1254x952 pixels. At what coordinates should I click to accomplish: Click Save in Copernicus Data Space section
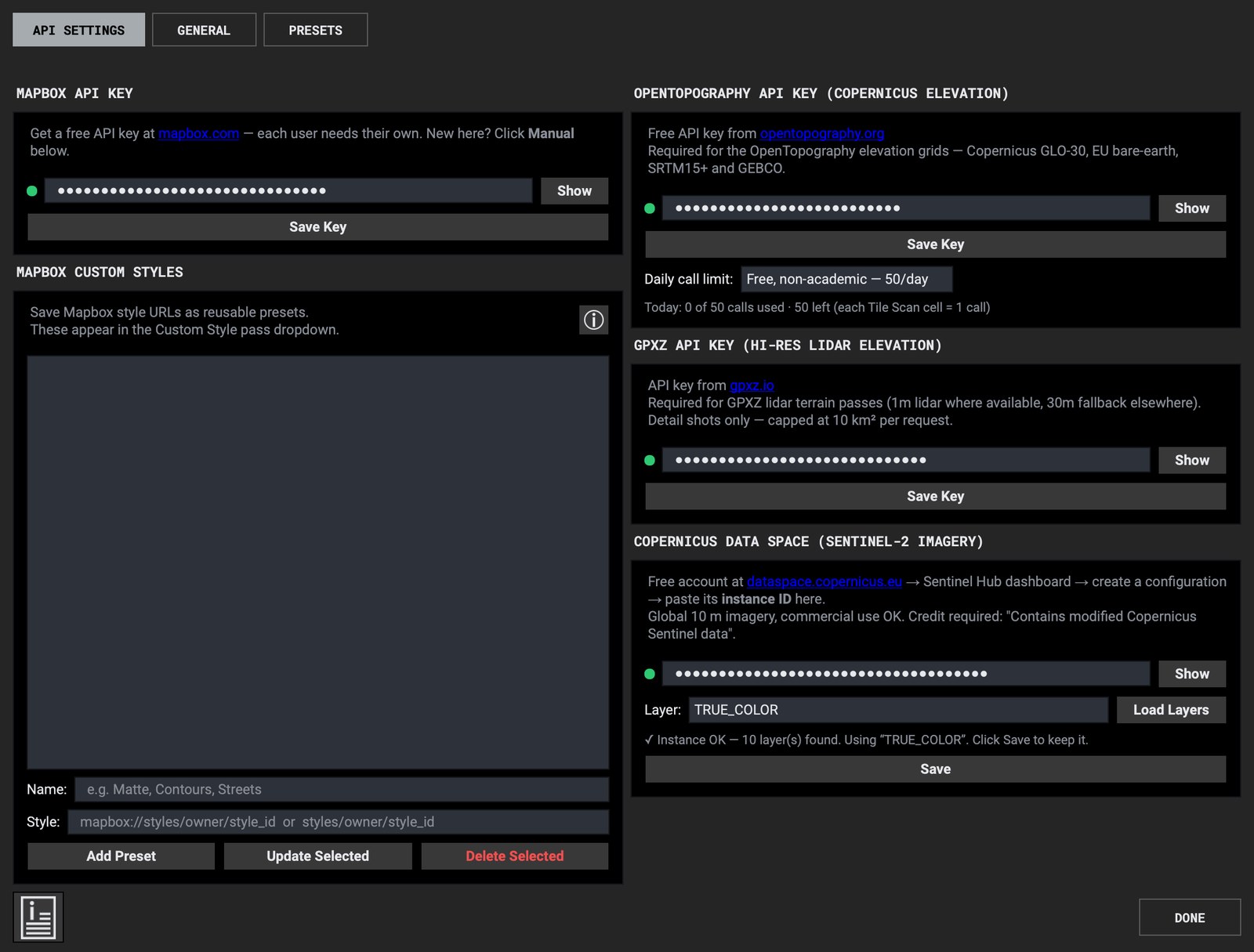935,769
